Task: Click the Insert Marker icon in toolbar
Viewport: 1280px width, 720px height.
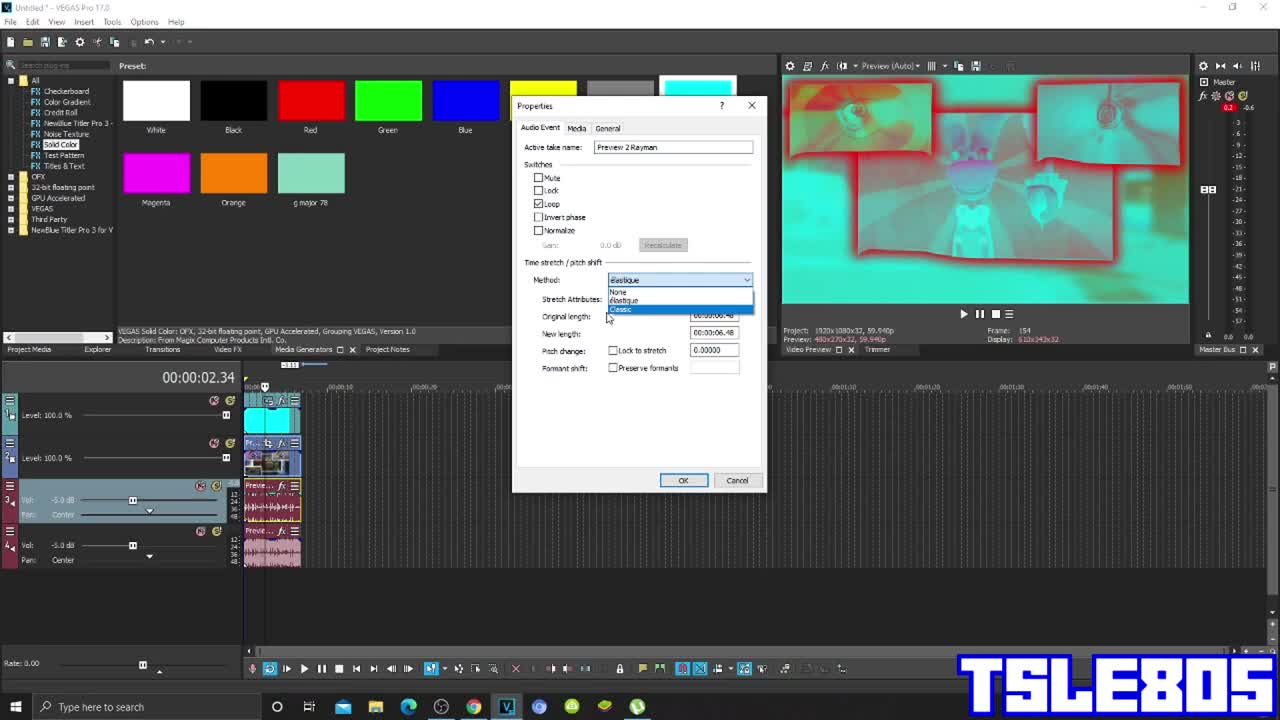Action: (x=642, y=669)
